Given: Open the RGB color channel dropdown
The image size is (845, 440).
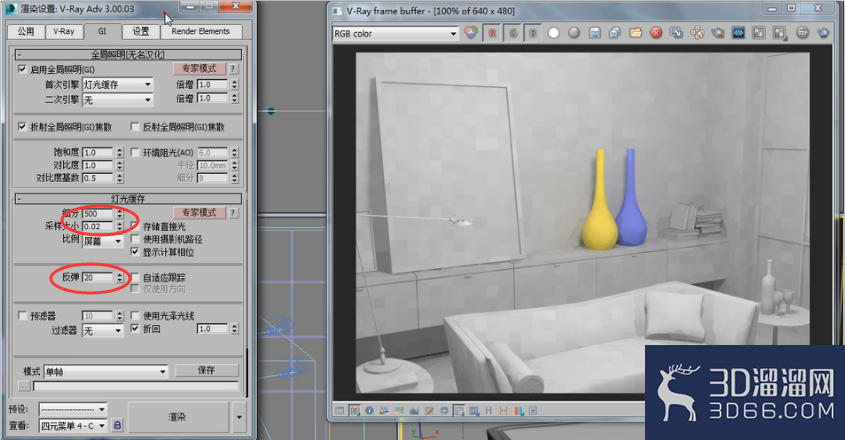Looking at the screenshot, I should [x=395, y=33].
